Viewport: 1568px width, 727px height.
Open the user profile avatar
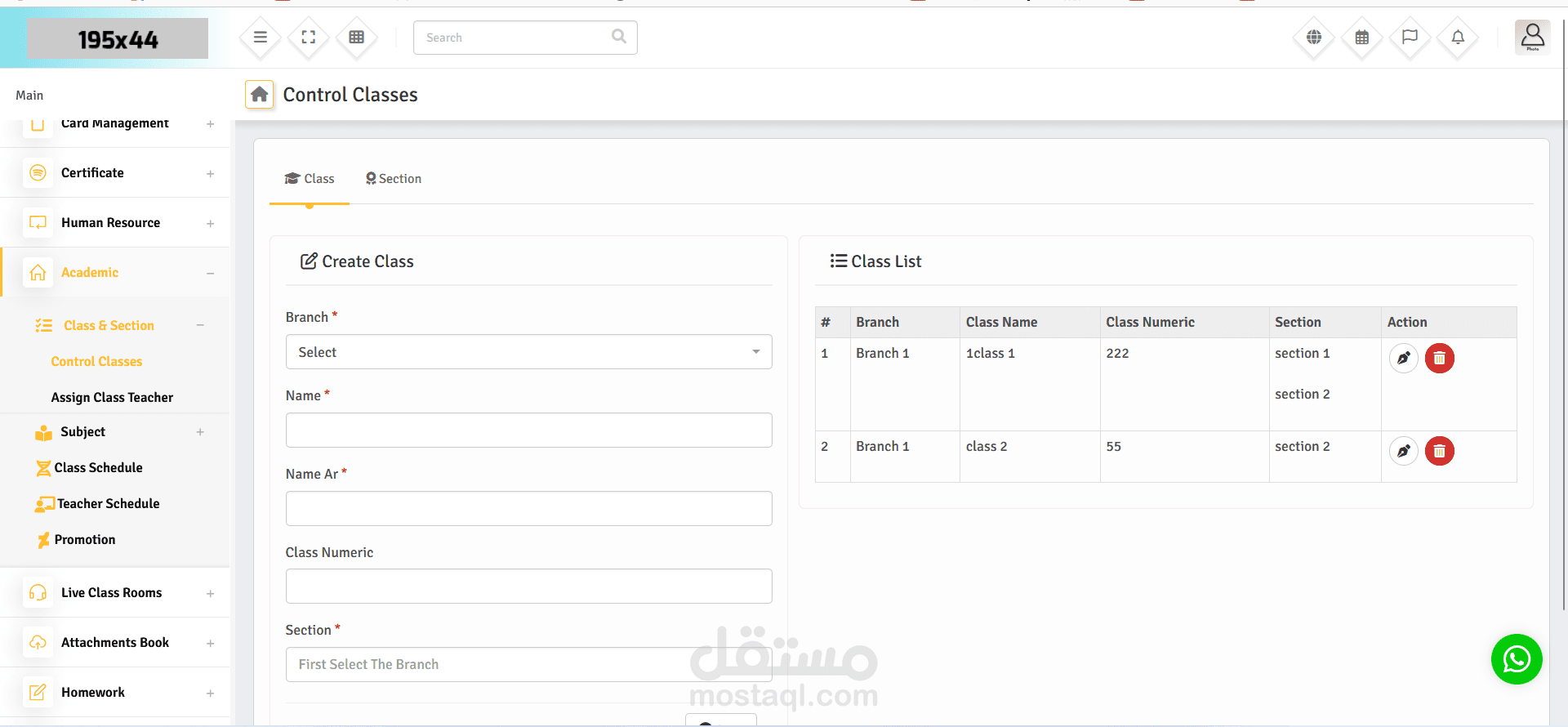pyautogui.click(x=1533, y=37)
